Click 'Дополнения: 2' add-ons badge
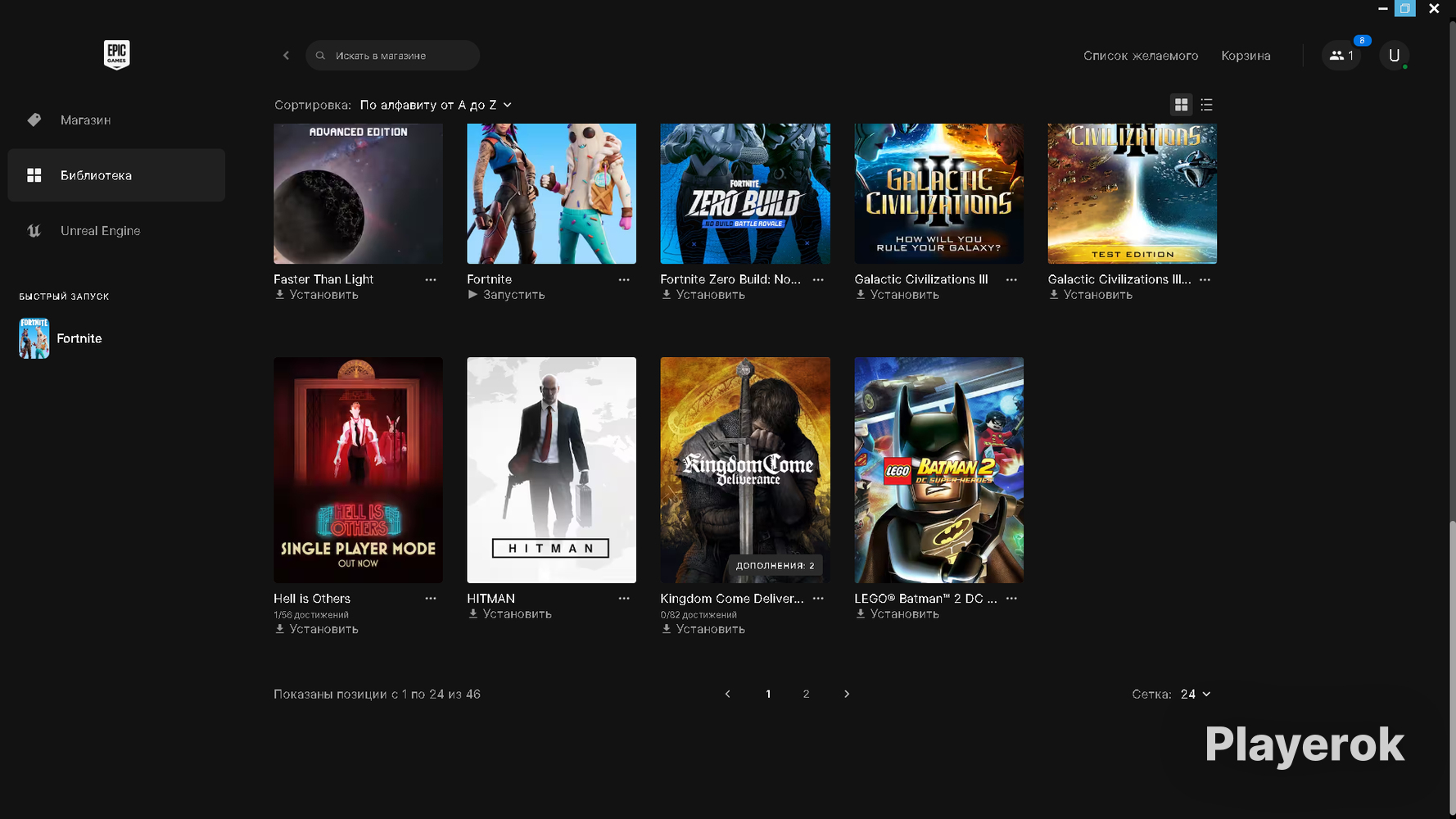The height and width of the screenshot is (819, 1456). [x=775, y=565]
